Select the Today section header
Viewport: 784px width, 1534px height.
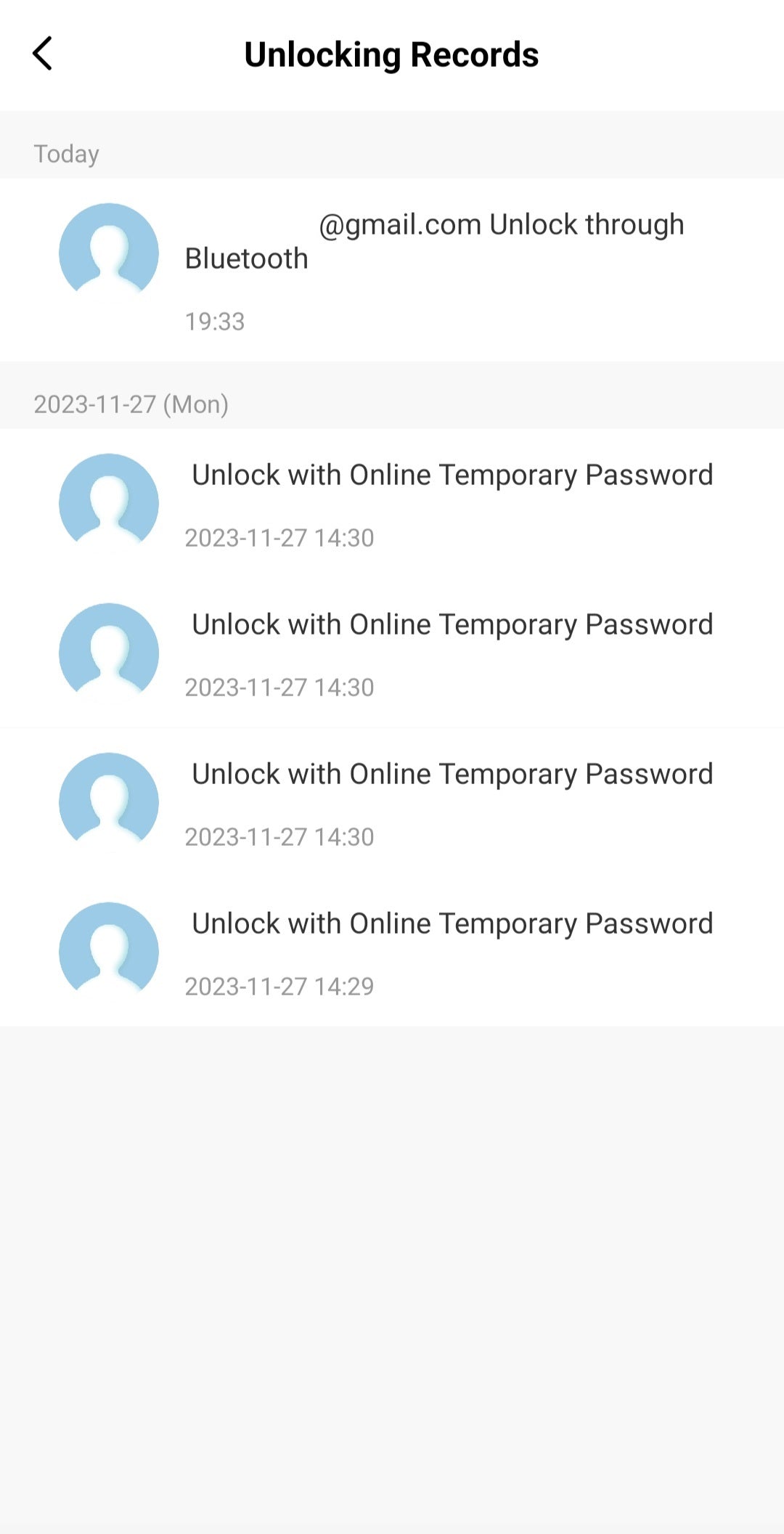pyautogui.click(x=67, y=154)
